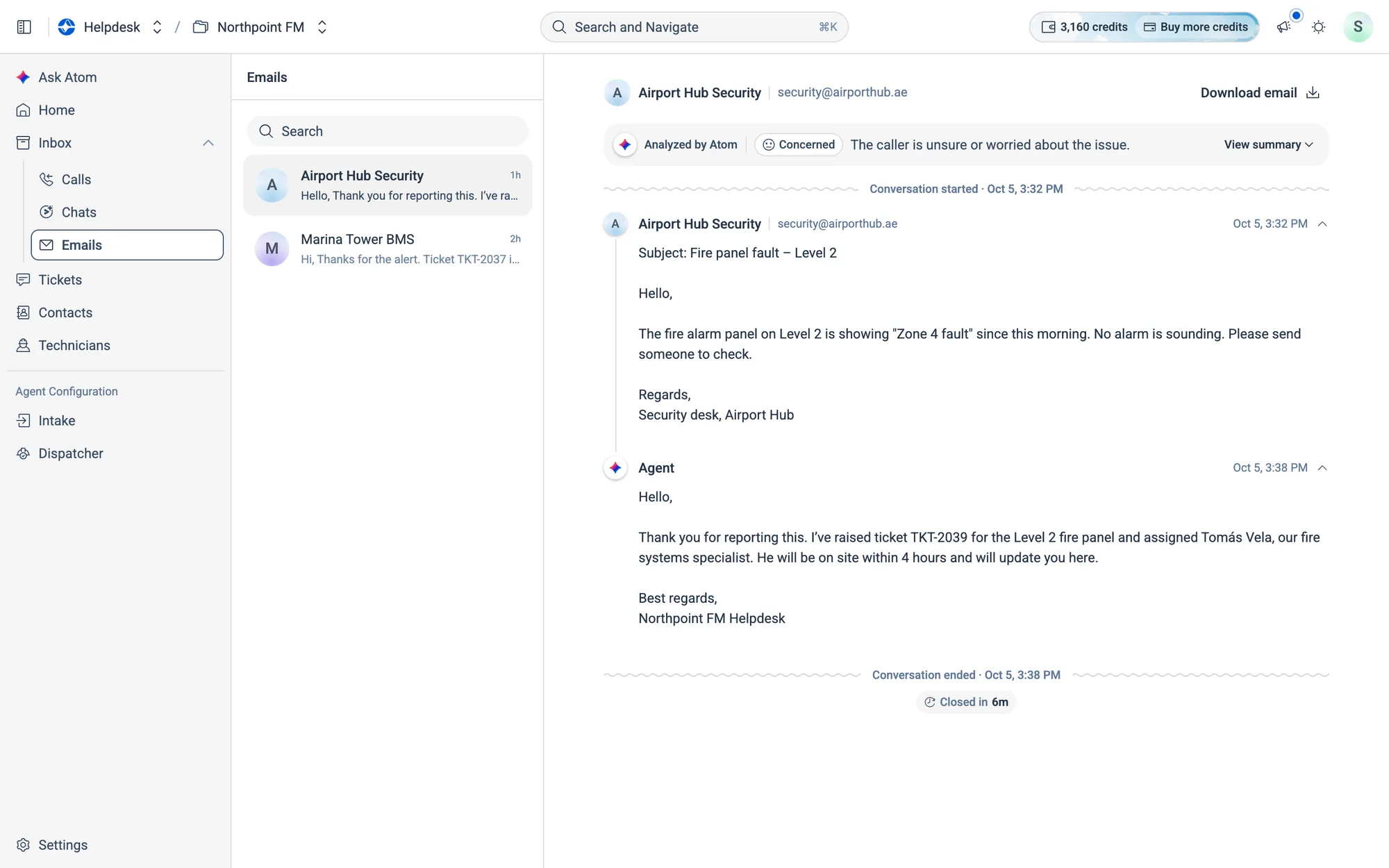Click the Concerned sentiment badge
This screenshot has width=1389, height=868.
[799, 144]
